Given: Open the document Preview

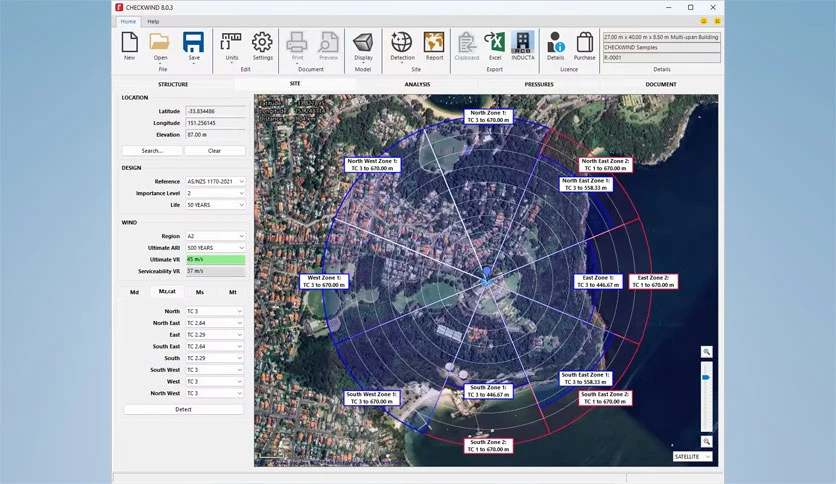Looking at the screenshot, I should point(328,46).
